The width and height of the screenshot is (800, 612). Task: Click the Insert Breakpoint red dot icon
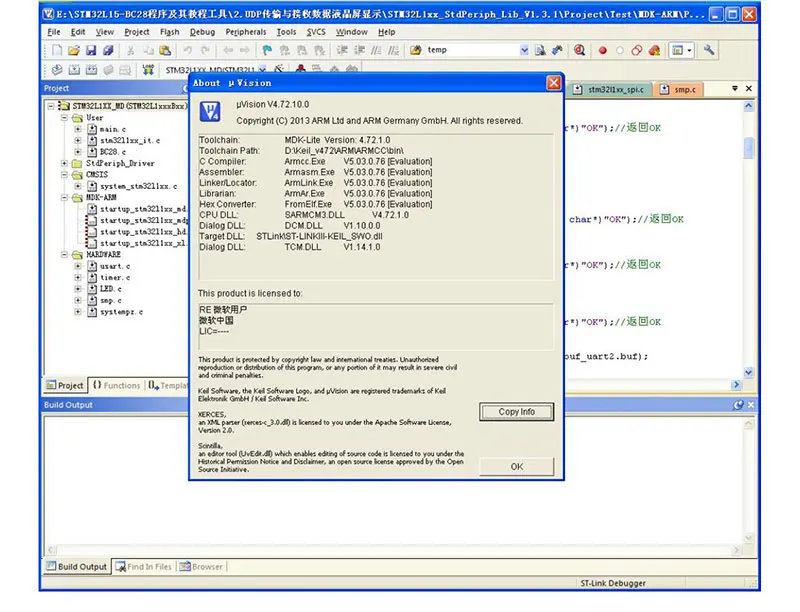point(603,50)
